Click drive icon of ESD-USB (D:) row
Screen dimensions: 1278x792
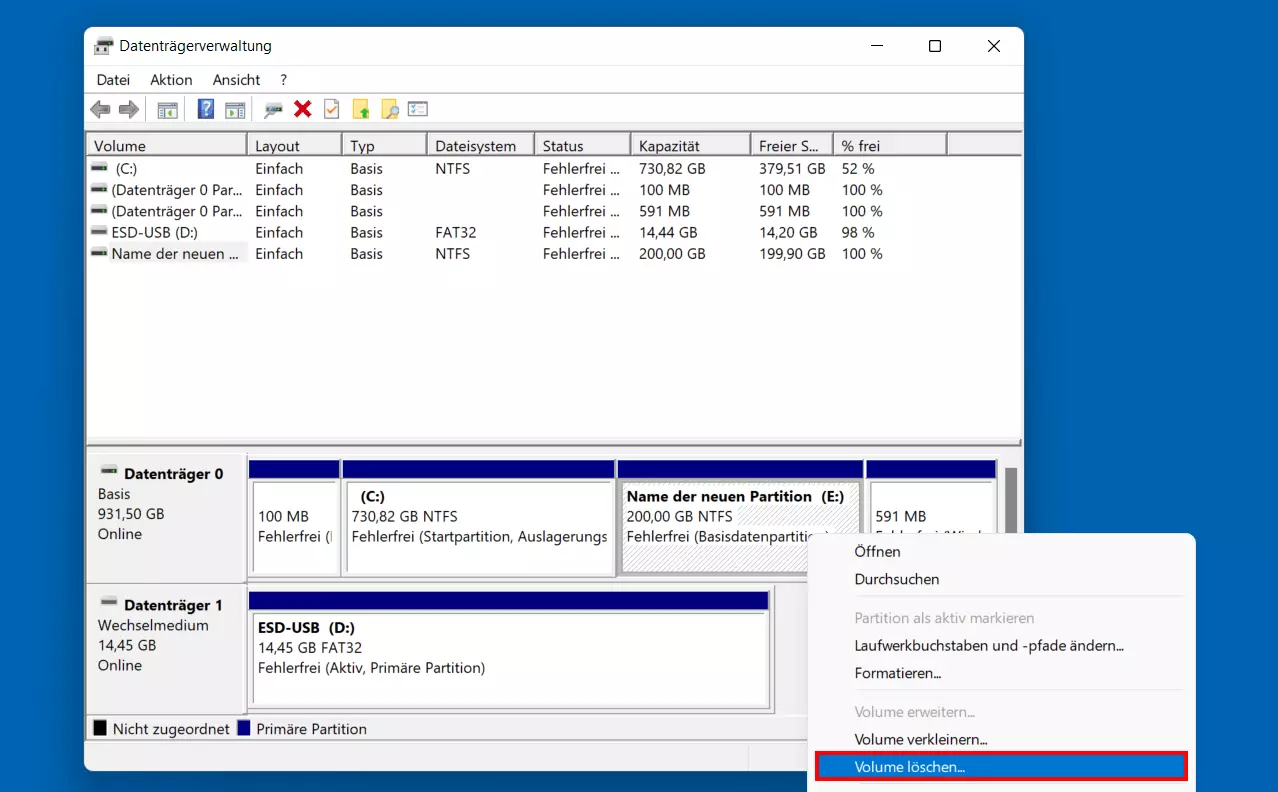[x=99, y=231]
